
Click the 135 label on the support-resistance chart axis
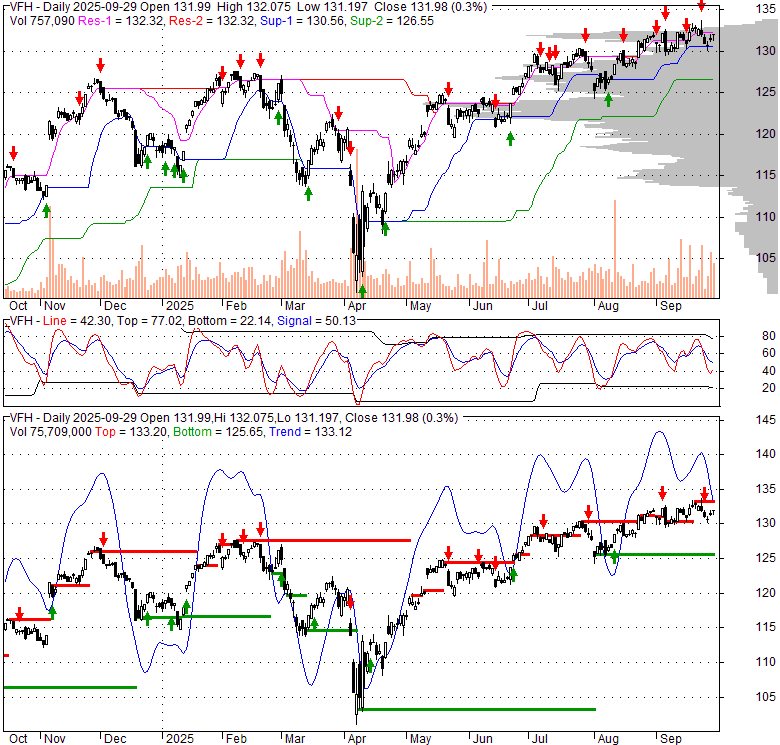(x=766, y=9)
